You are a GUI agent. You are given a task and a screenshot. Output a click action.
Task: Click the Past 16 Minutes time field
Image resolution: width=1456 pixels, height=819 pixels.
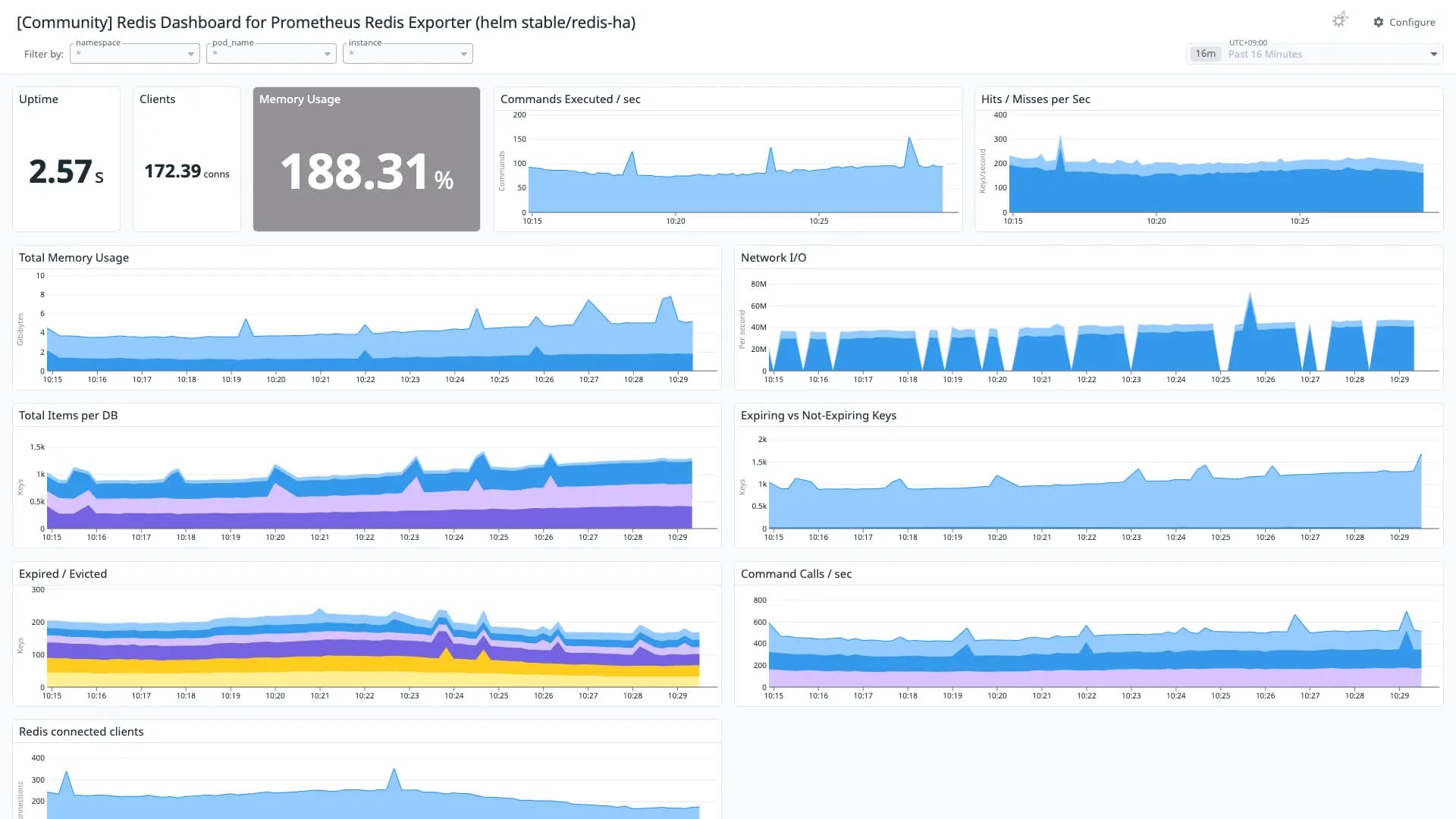click(1315, 54)
